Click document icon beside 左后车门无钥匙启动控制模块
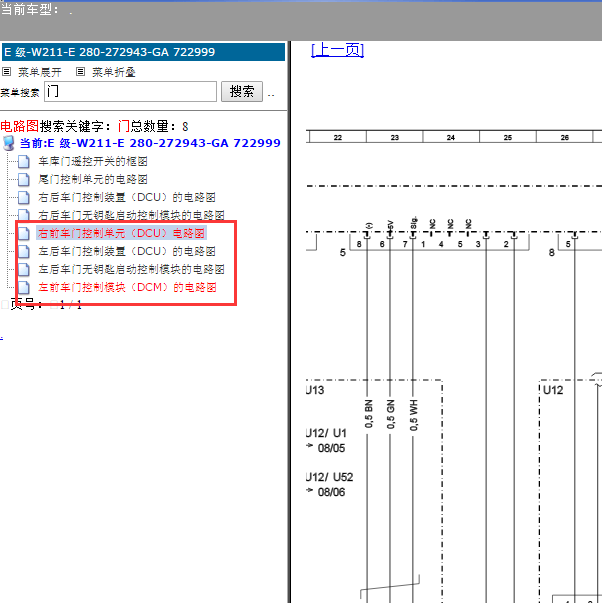The width and height of the screenshot is (602, 603). [x=23, y=269]
